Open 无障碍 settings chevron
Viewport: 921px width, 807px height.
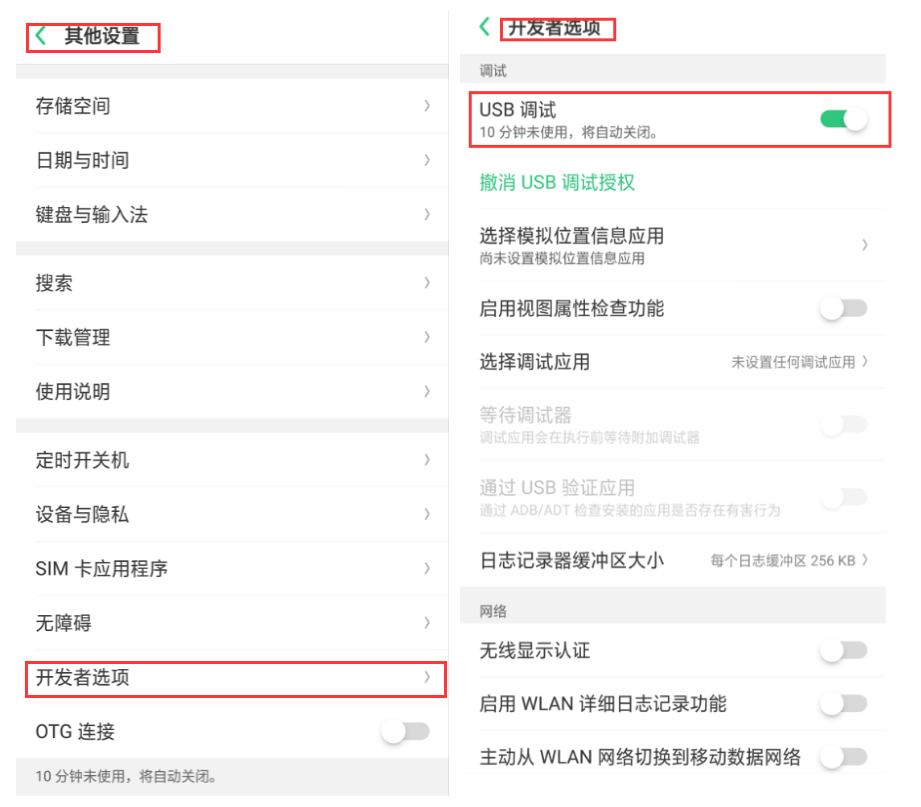click(x=427, y=623)
